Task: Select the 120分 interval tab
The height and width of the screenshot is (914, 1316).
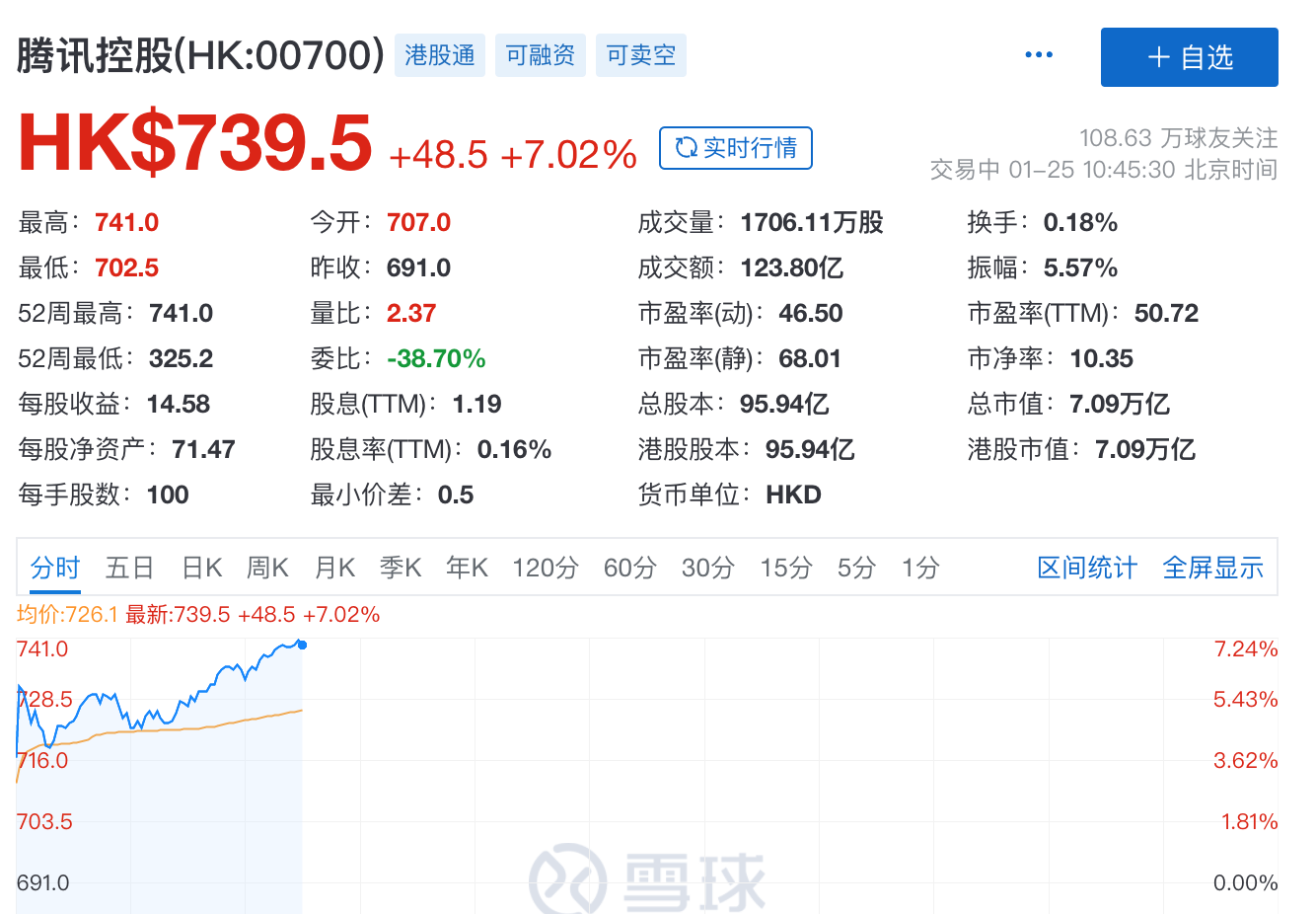Action: 545,568
